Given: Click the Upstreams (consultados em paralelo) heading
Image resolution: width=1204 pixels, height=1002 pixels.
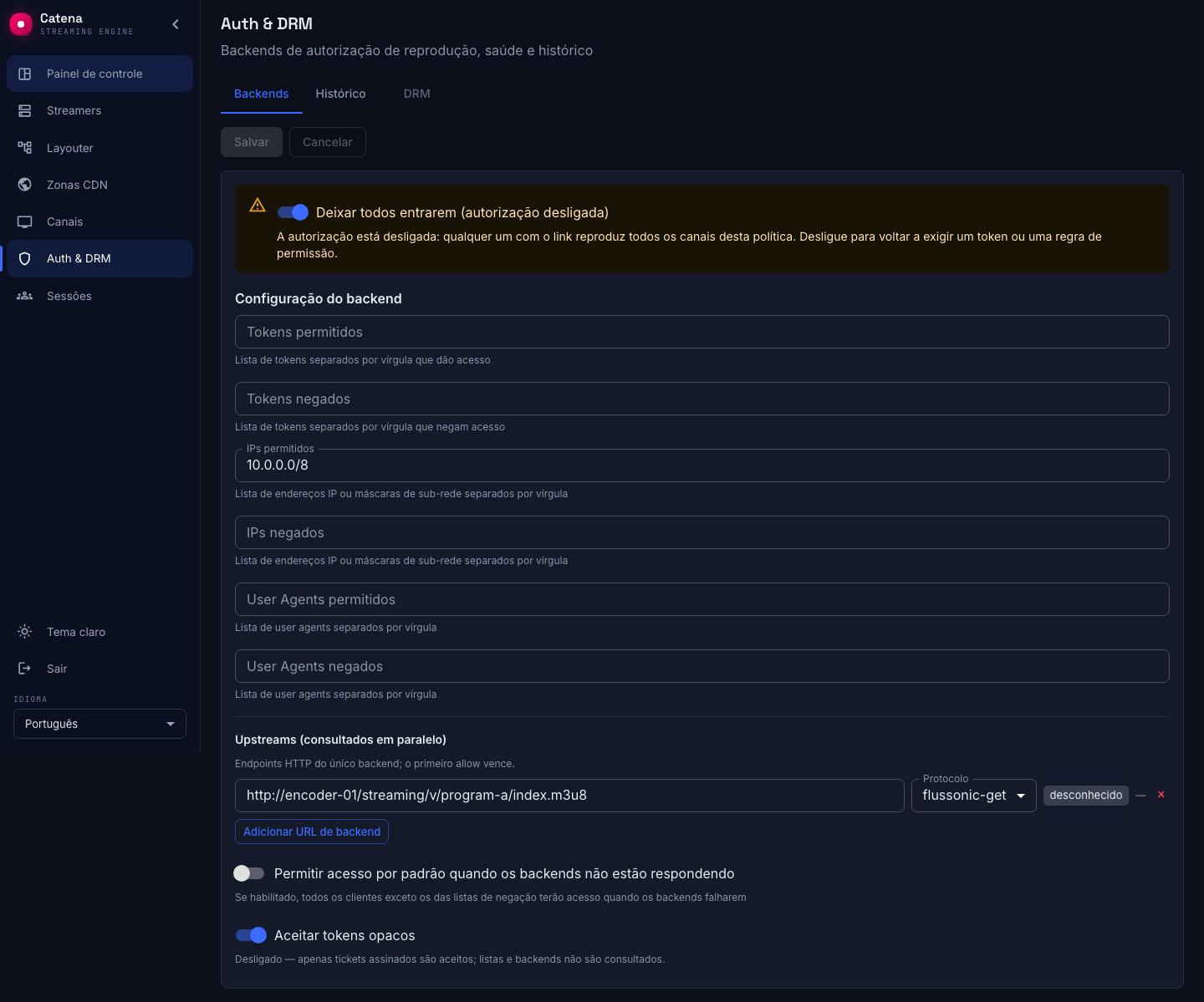Looking at the screenshot, I should tap(340, 740).
